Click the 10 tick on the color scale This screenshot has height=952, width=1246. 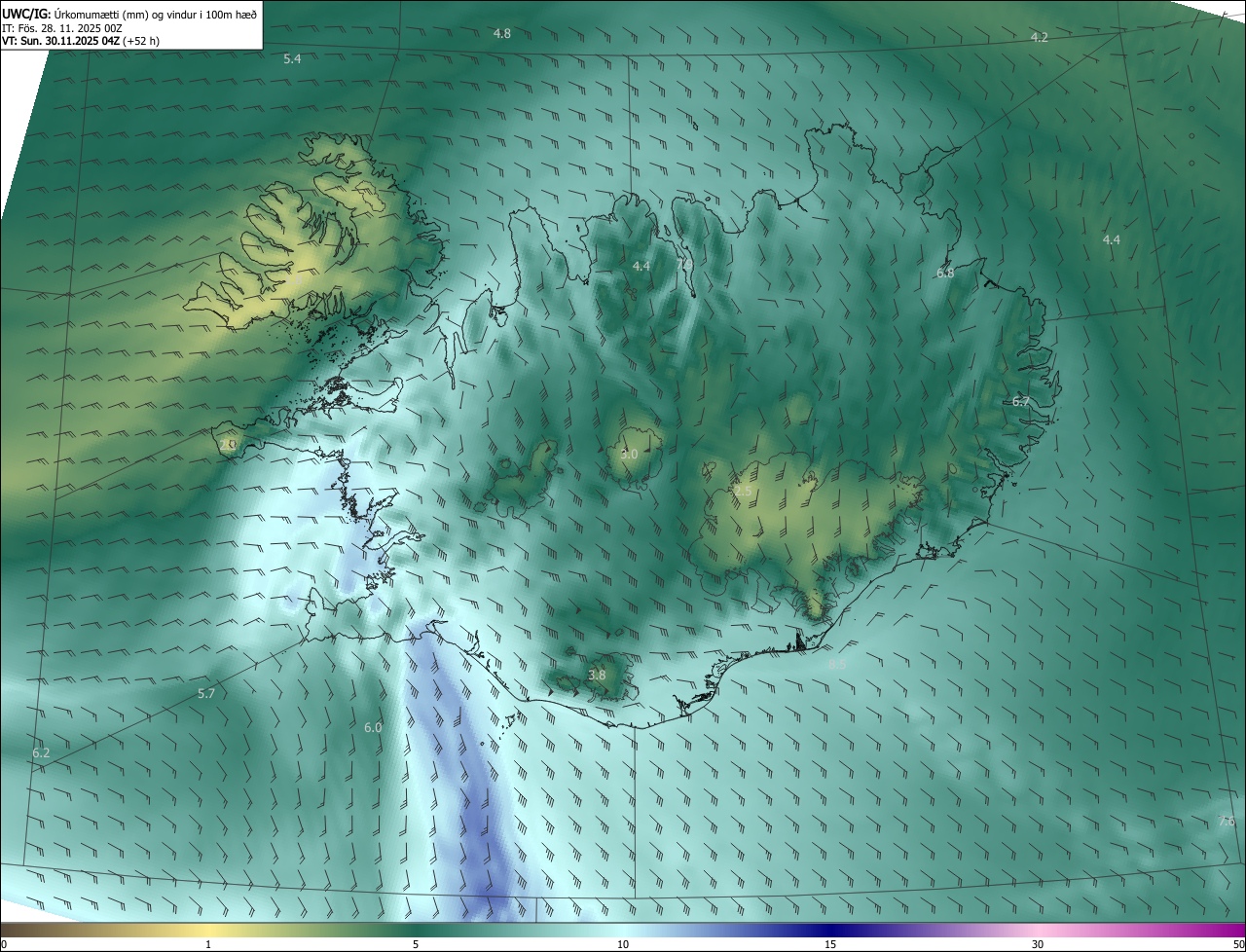pos(623,944)
